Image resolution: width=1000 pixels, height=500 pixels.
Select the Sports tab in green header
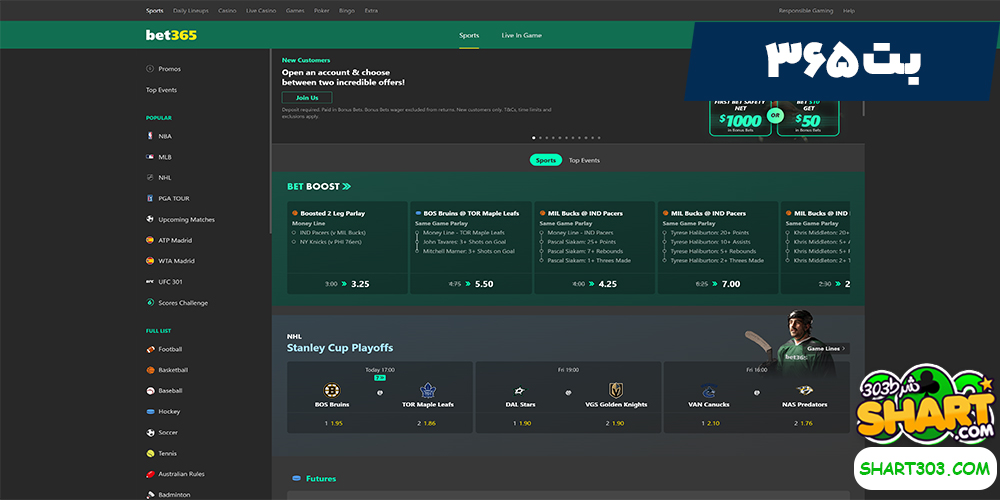pyautogui.click(x=469, y=36)
